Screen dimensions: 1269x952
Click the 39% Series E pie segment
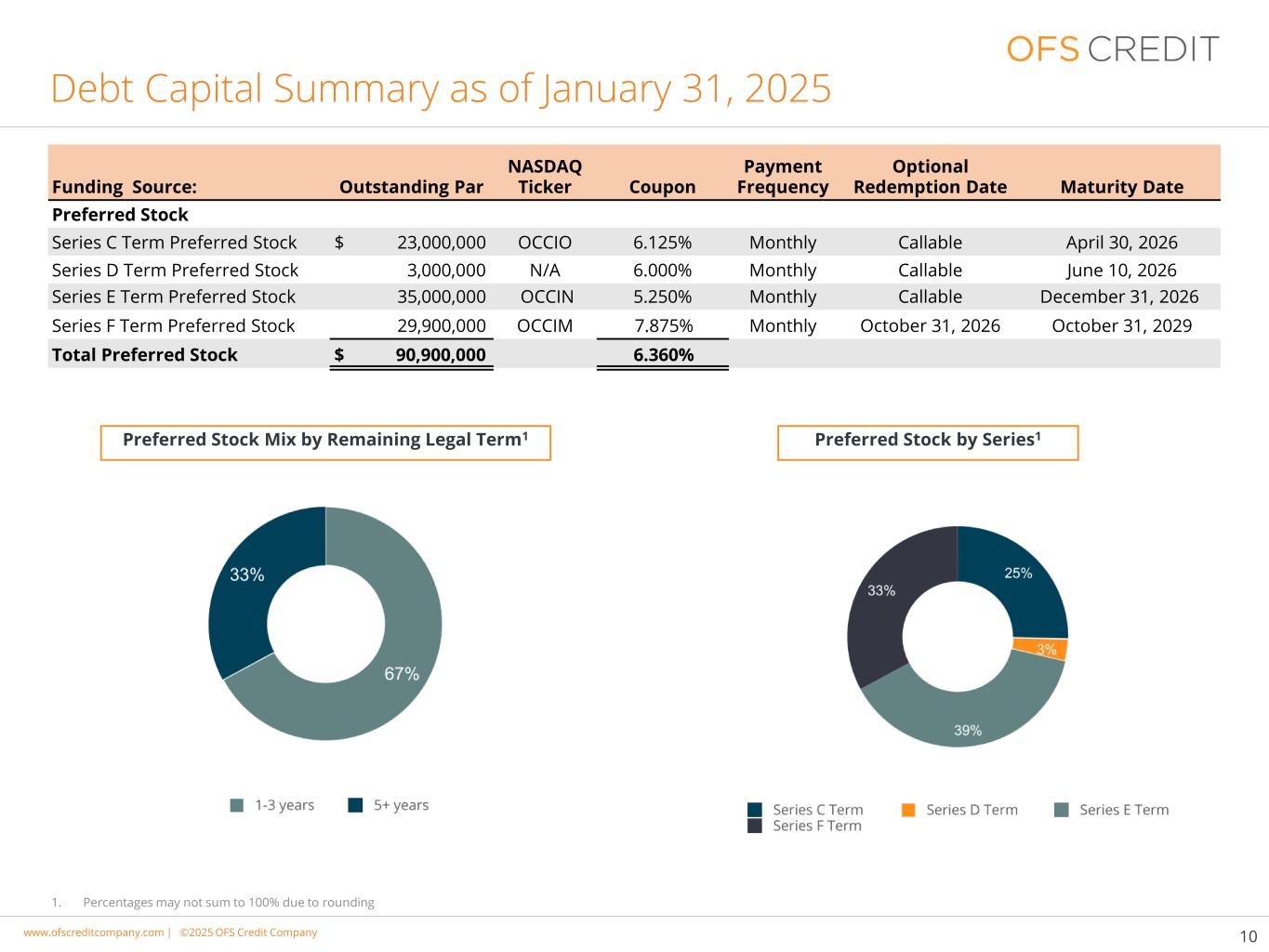point(967,718)
